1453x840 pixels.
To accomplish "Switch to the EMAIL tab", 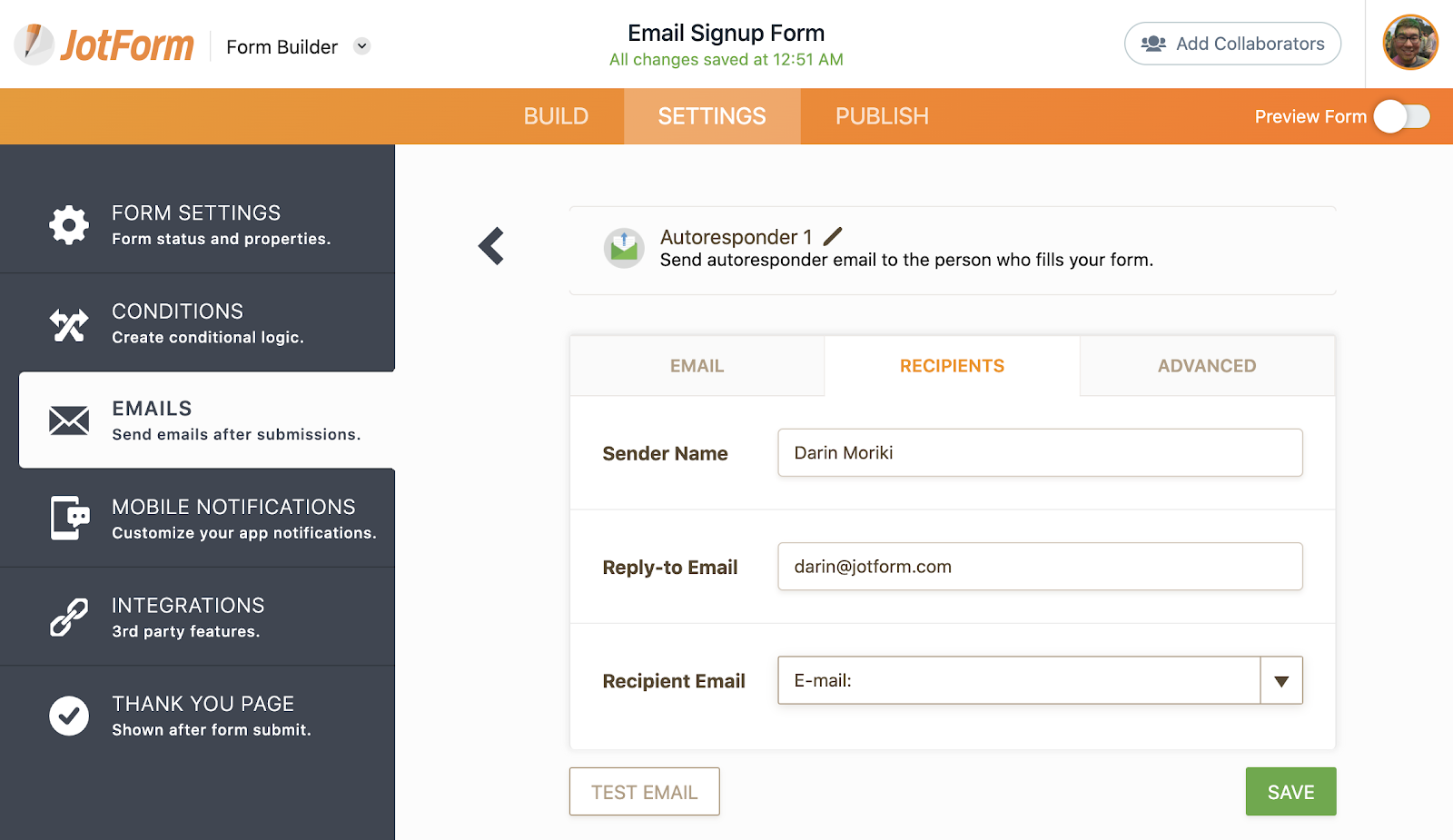I will pyautogui.click(x=697, y=366).
